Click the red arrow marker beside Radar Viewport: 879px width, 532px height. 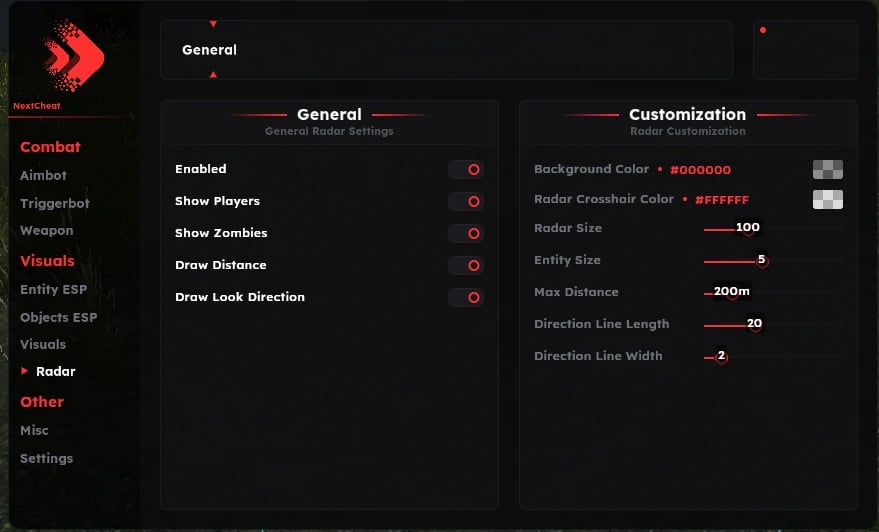point(25,371)
